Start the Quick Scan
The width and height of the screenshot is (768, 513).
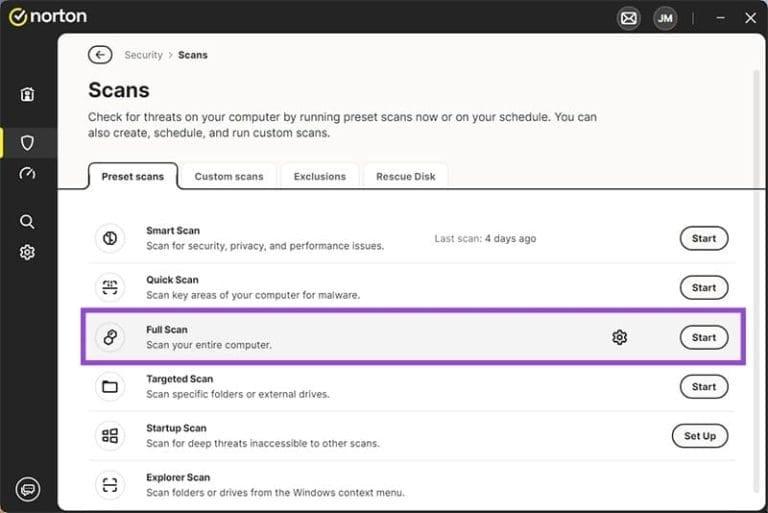[704, 288]
